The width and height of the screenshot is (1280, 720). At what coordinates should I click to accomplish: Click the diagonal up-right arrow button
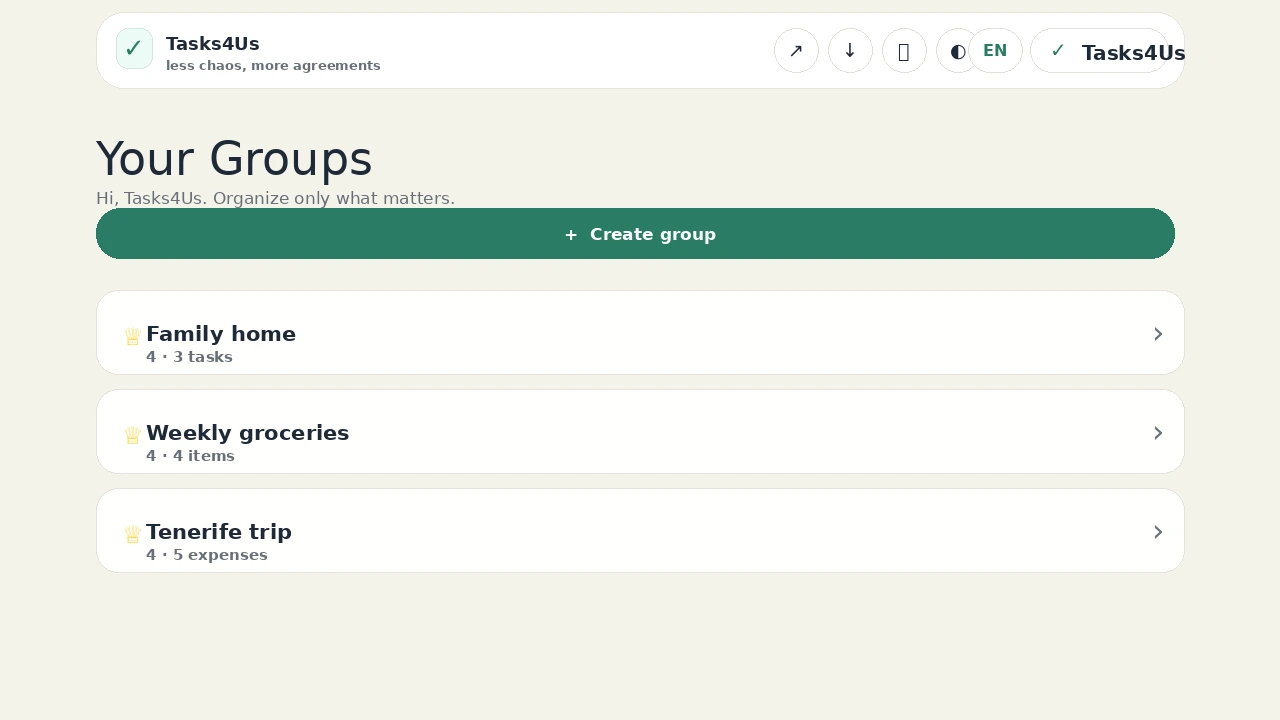[x=796, y=51]
